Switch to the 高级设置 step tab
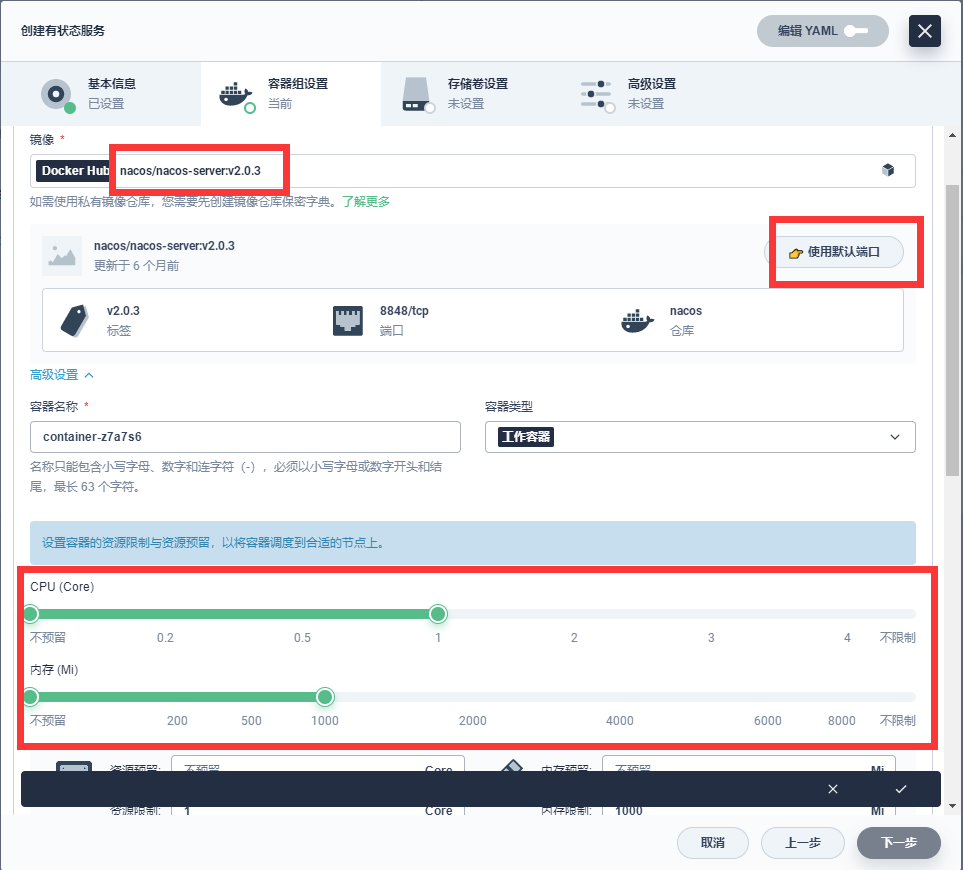This screenshot has width=963, height=870. [651, 94]
